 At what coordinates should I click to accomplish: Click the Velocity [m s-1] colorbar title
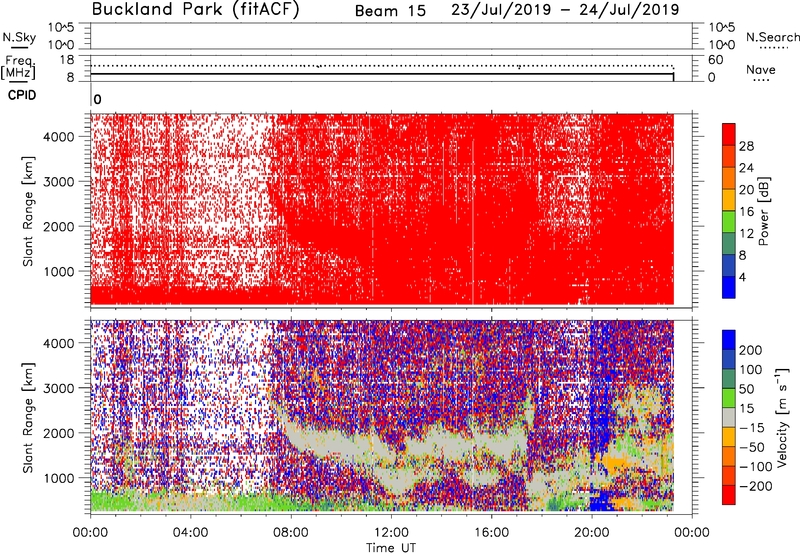tap(783, 418)
